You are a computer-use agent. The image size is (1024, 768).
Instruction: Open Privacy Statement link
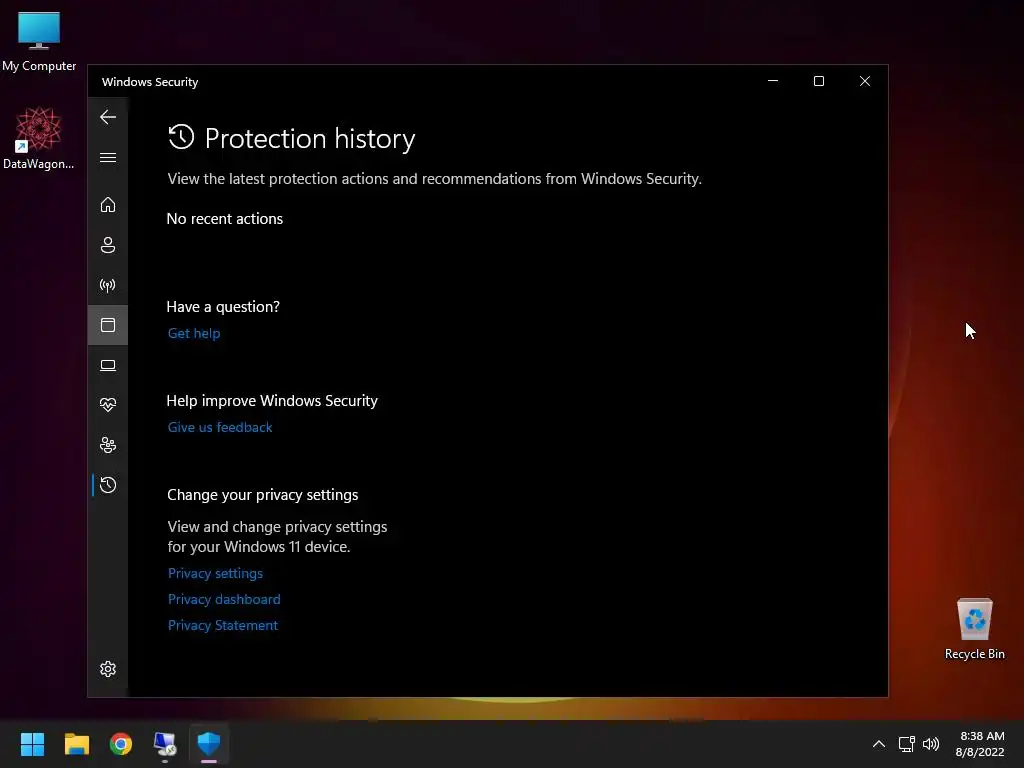click(x=223, y=626)
